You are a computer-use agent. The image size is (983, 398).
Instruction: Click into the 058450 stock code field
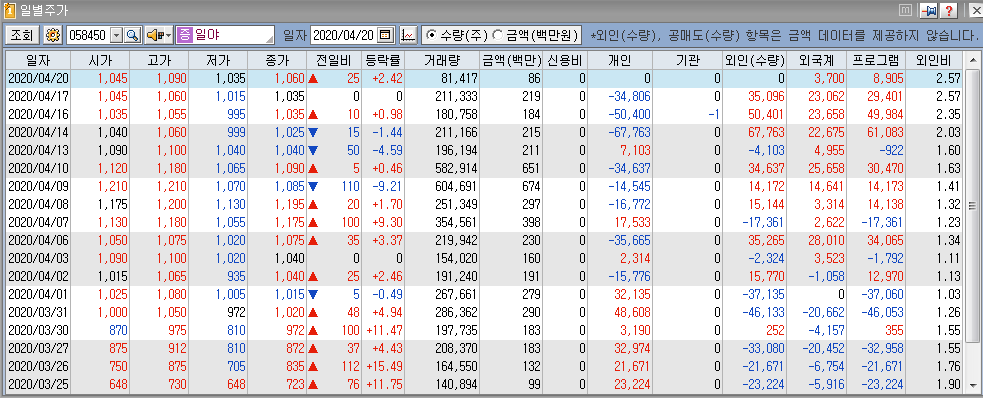(88, 35)
